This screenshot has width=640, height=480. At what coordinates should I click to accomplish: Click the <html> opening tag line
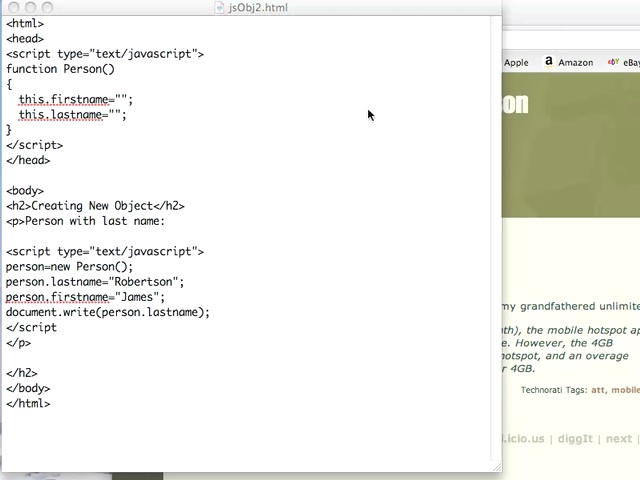point(25,23)
